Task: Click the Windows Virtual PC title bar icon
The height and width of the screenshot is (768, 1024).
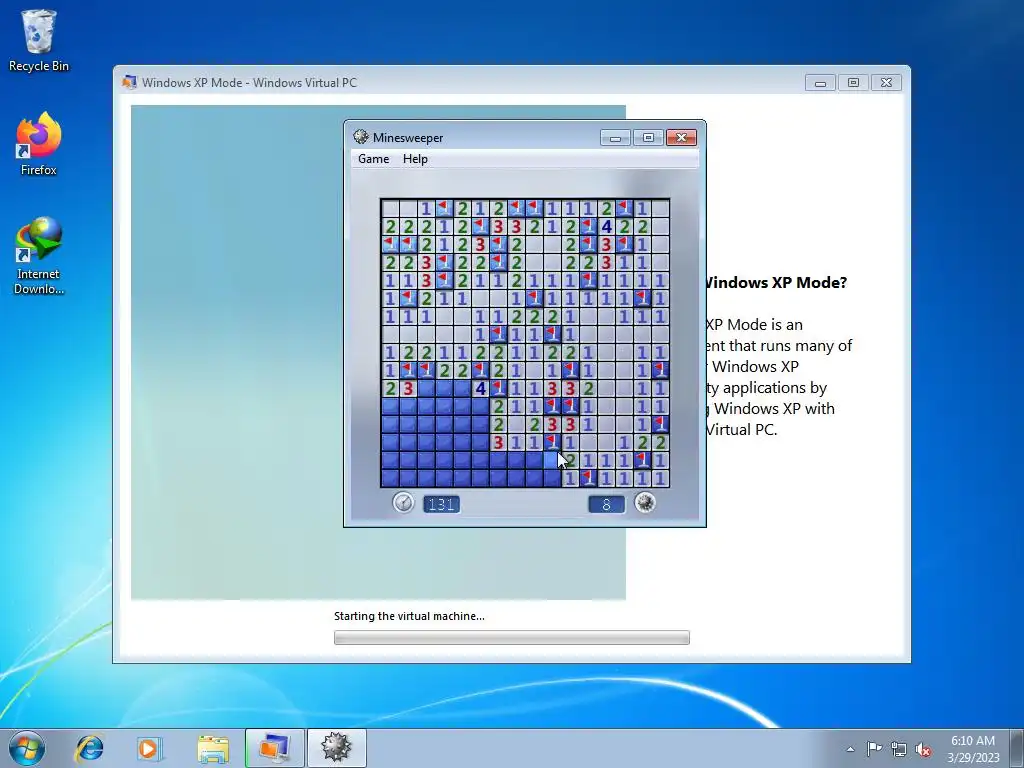Action: tap(129, 82)
